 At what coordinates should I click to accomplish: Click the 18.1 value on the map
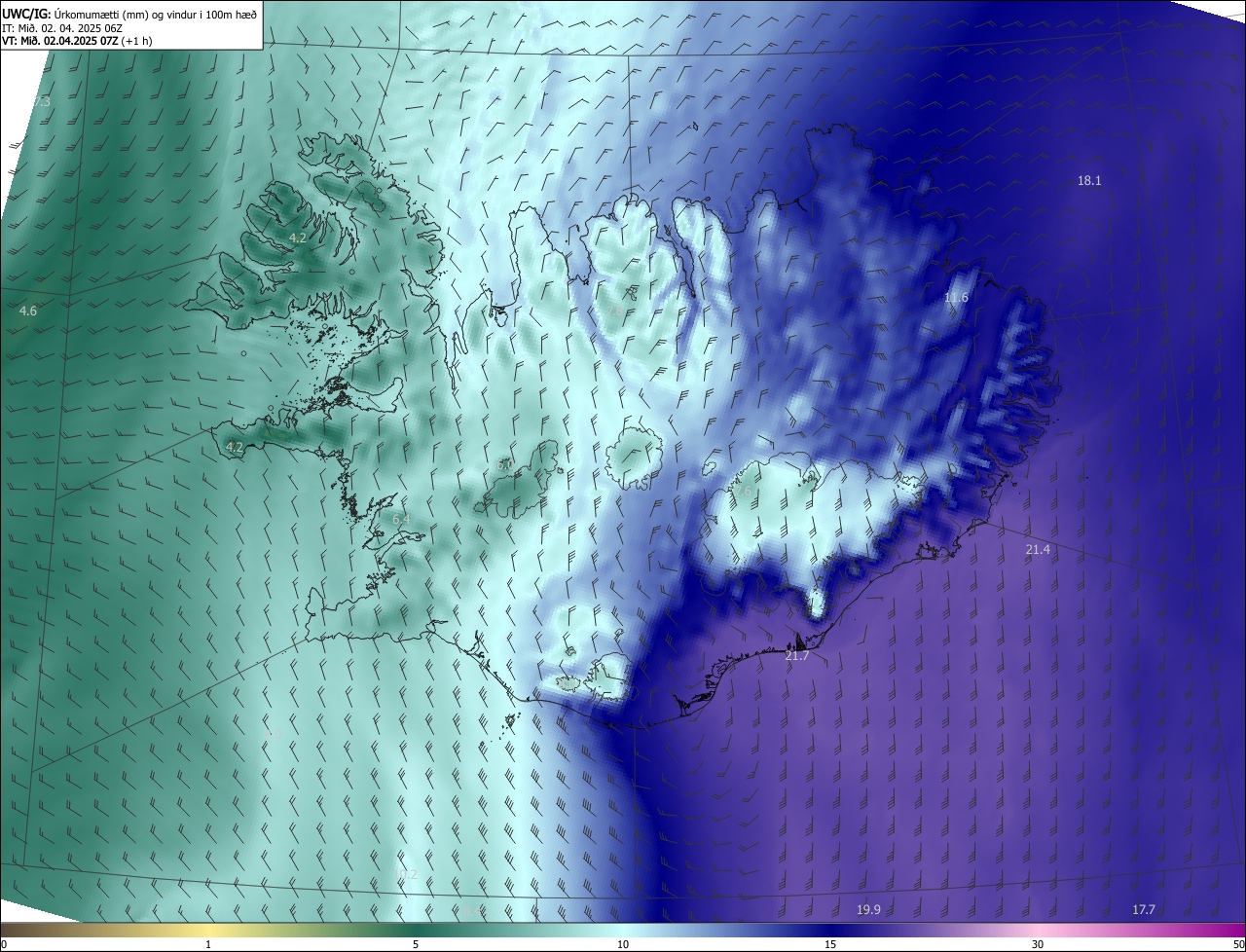(1089, 180)
